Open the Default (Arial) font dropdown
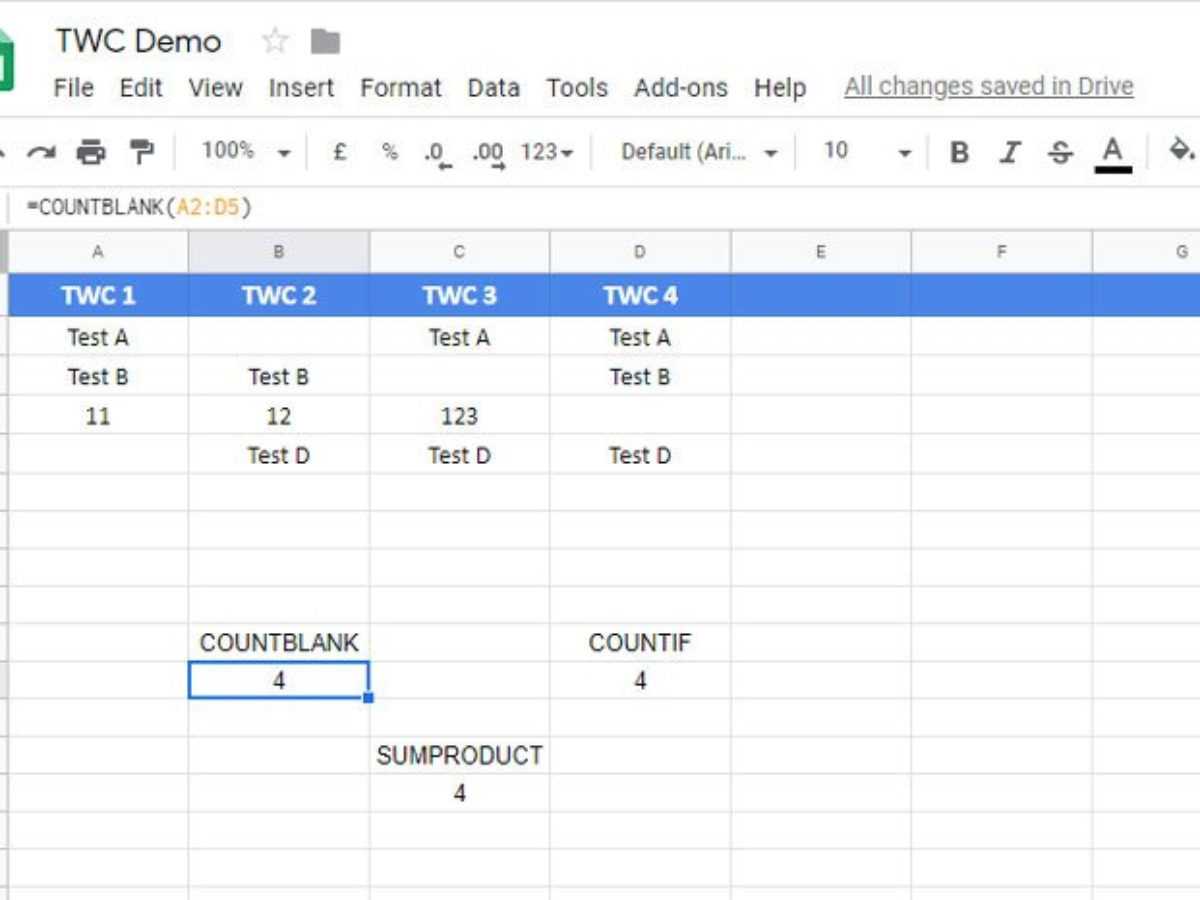1200x900 pixels. pyautogui.click(x=699, y=152)
